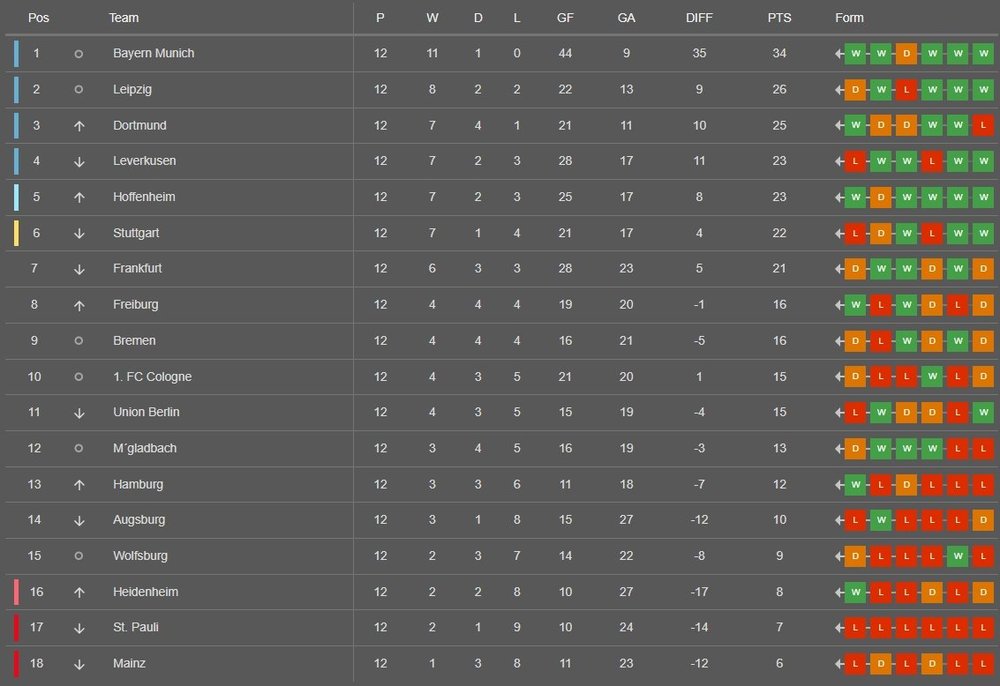Select the green W badge in Wolfsburg's form
The width and height of the screenshot is (1000, 686).
[957, 556]
